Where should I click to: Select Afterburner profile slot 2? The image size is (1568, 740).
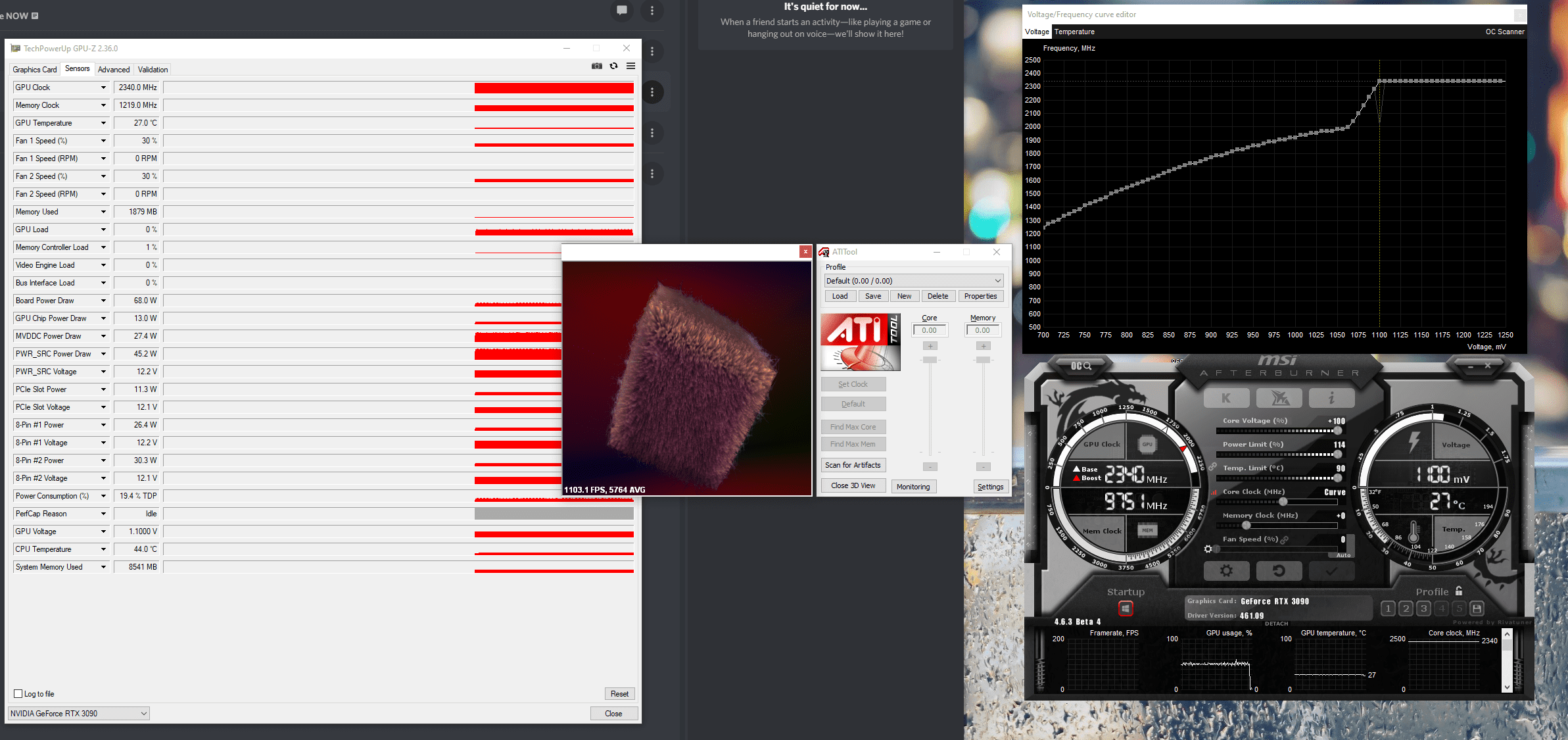(x=1406, y=608)
